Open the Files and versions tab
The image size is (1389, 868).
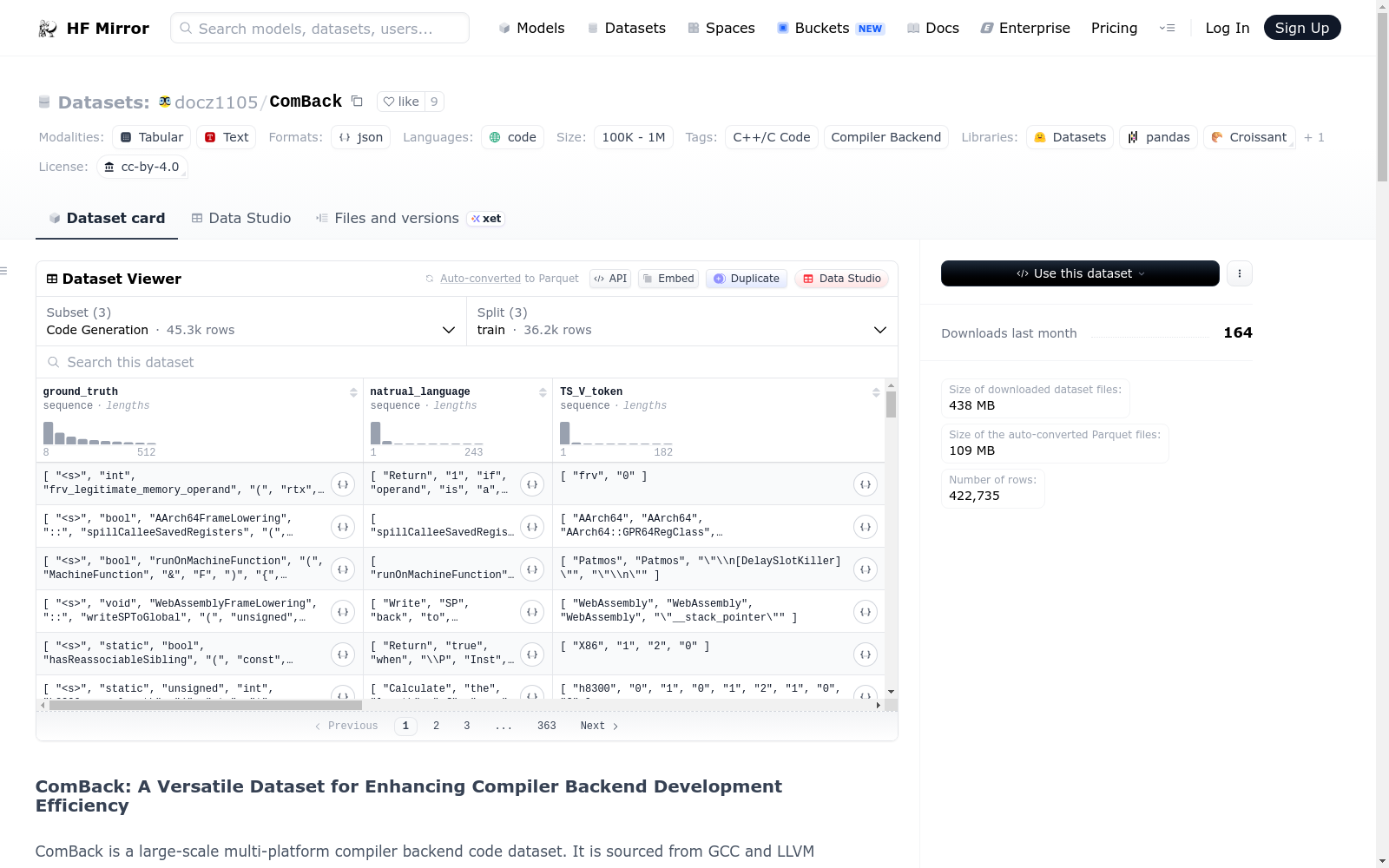click(x=410, y=219)
